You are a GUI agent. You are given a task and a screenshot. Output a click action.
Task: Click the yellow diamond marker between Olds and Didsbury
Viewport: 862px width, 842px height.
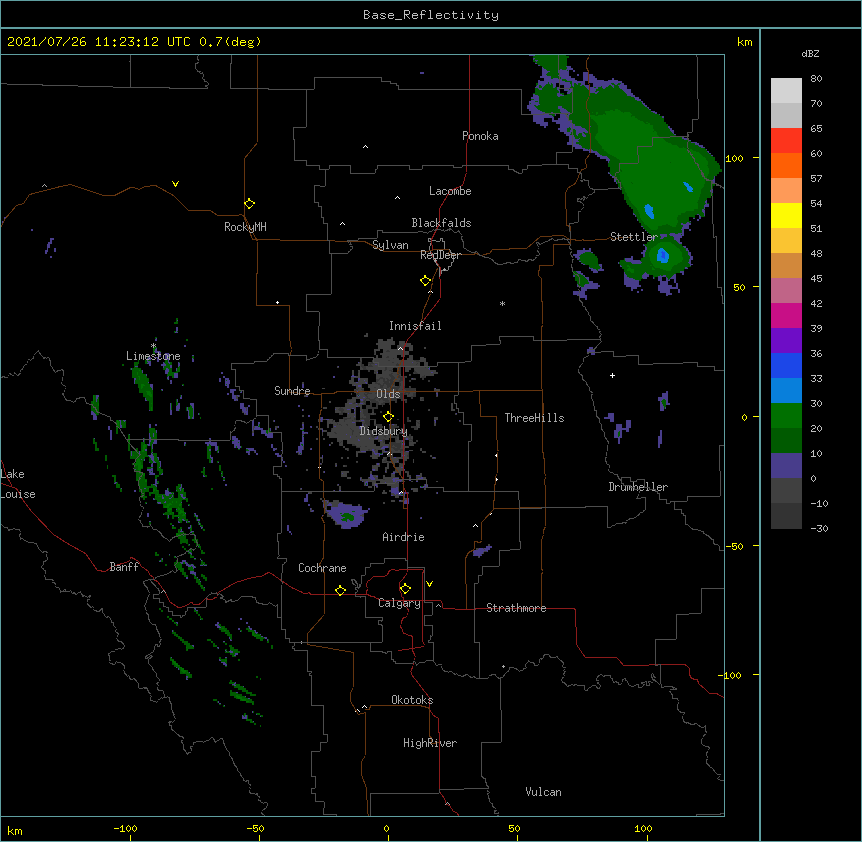388,417
